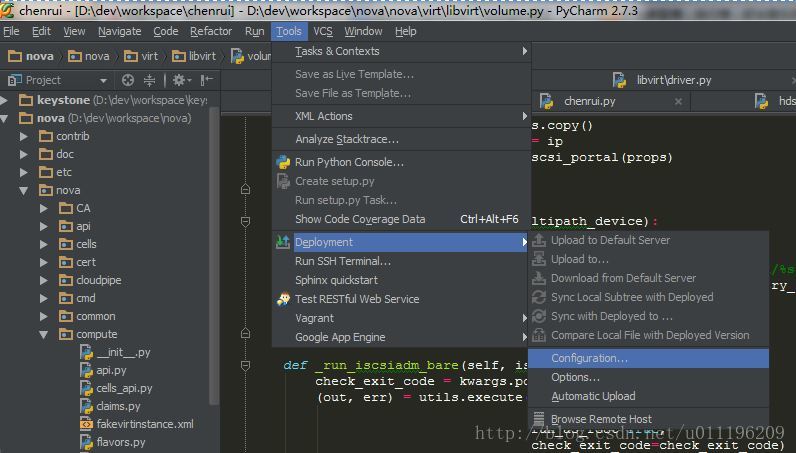Open the VCS menu
Viewport: 796px width, 453px height.
pyautogui.click(x=323, y=31)
